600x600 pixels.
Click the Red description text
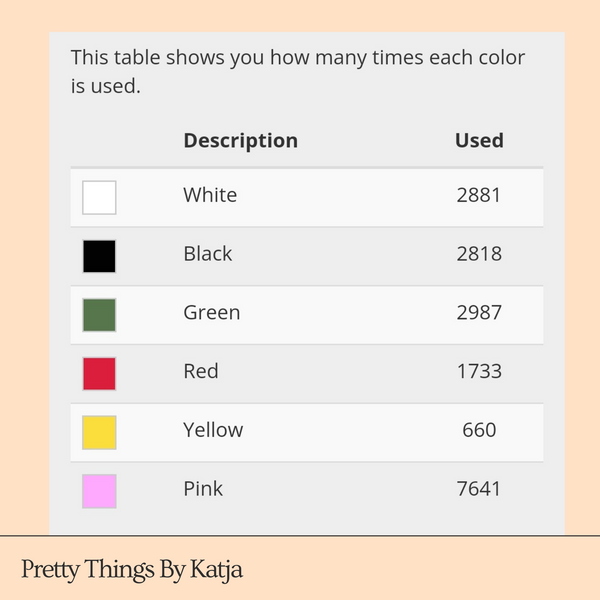pos(200,372)
